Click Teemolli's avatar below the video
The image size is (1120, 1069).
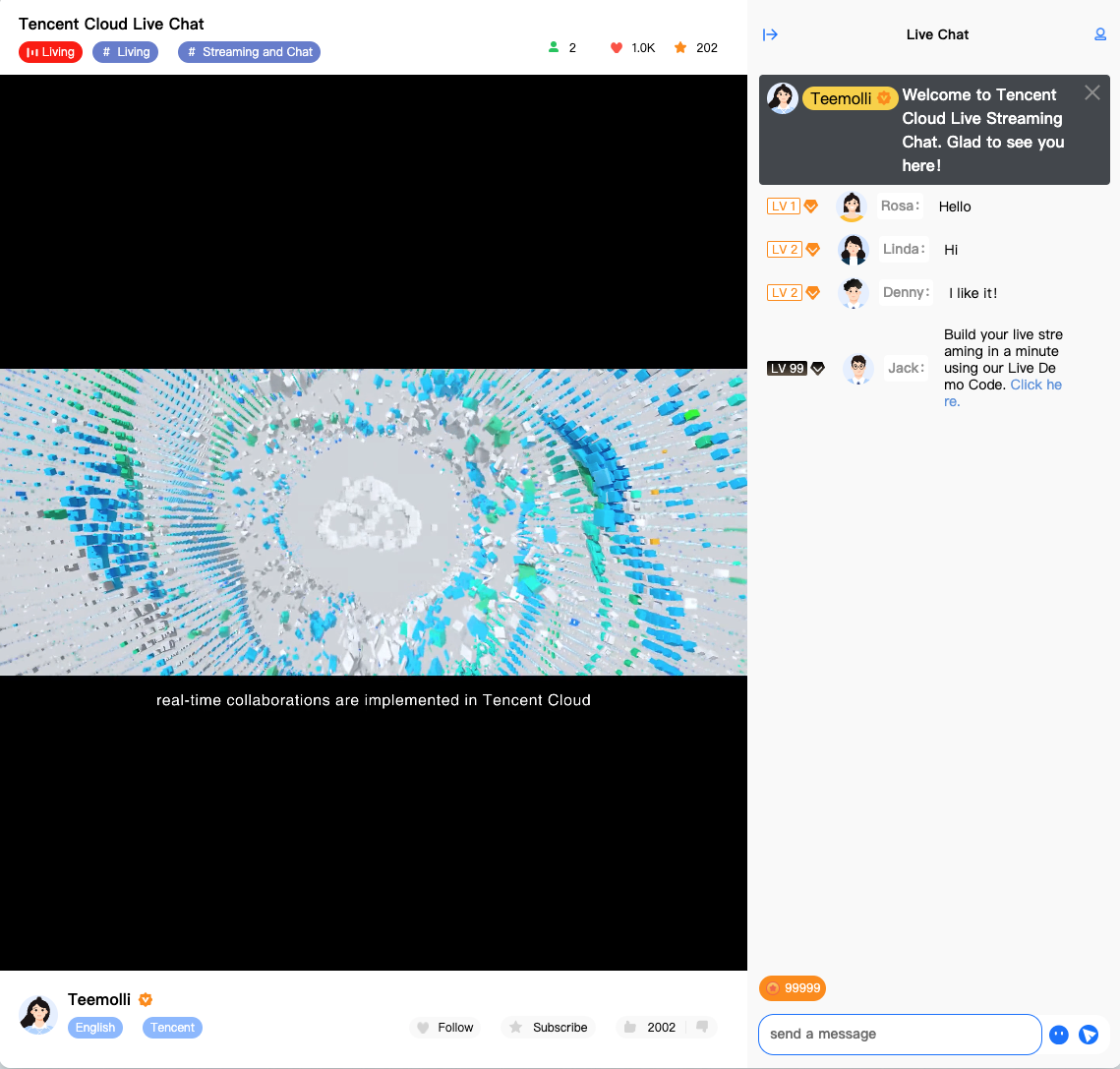tap(37, 1015)
